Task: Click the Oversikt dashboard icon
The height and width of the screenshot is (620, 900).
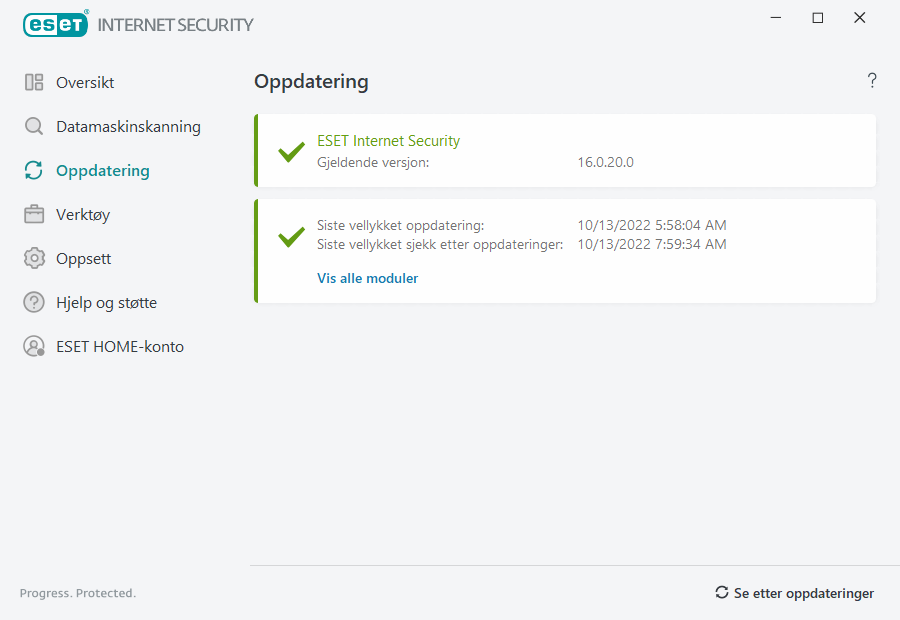Action: click(34, 83)
